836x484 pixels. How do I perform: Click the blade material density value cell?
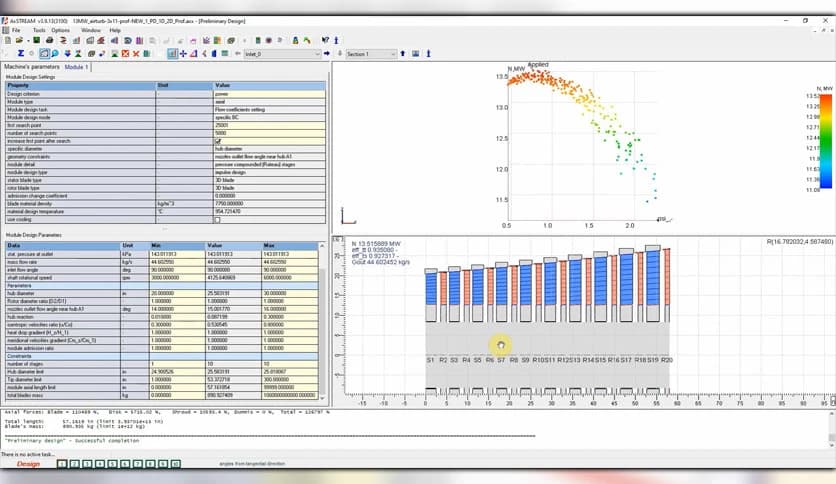269,204
